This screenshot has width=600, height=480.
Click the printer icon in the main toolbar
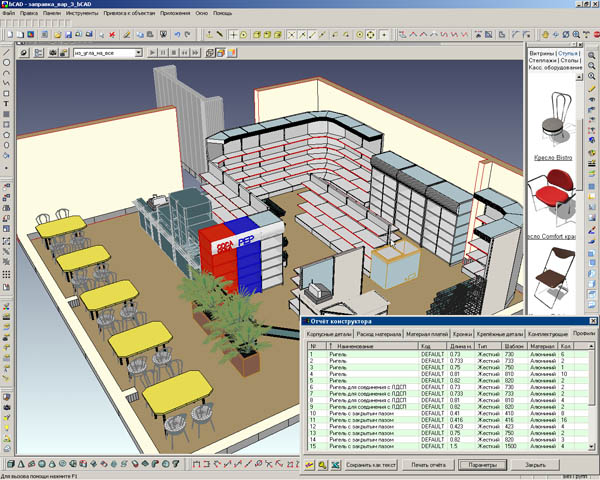coord(151,35)
